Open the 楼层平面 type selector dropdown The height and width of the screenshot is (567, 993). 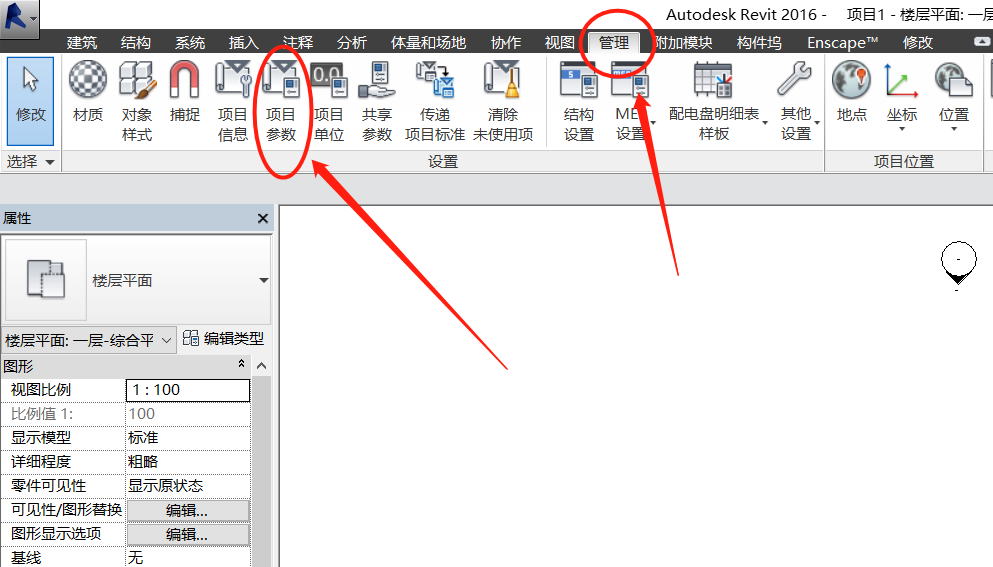point(263,280)
